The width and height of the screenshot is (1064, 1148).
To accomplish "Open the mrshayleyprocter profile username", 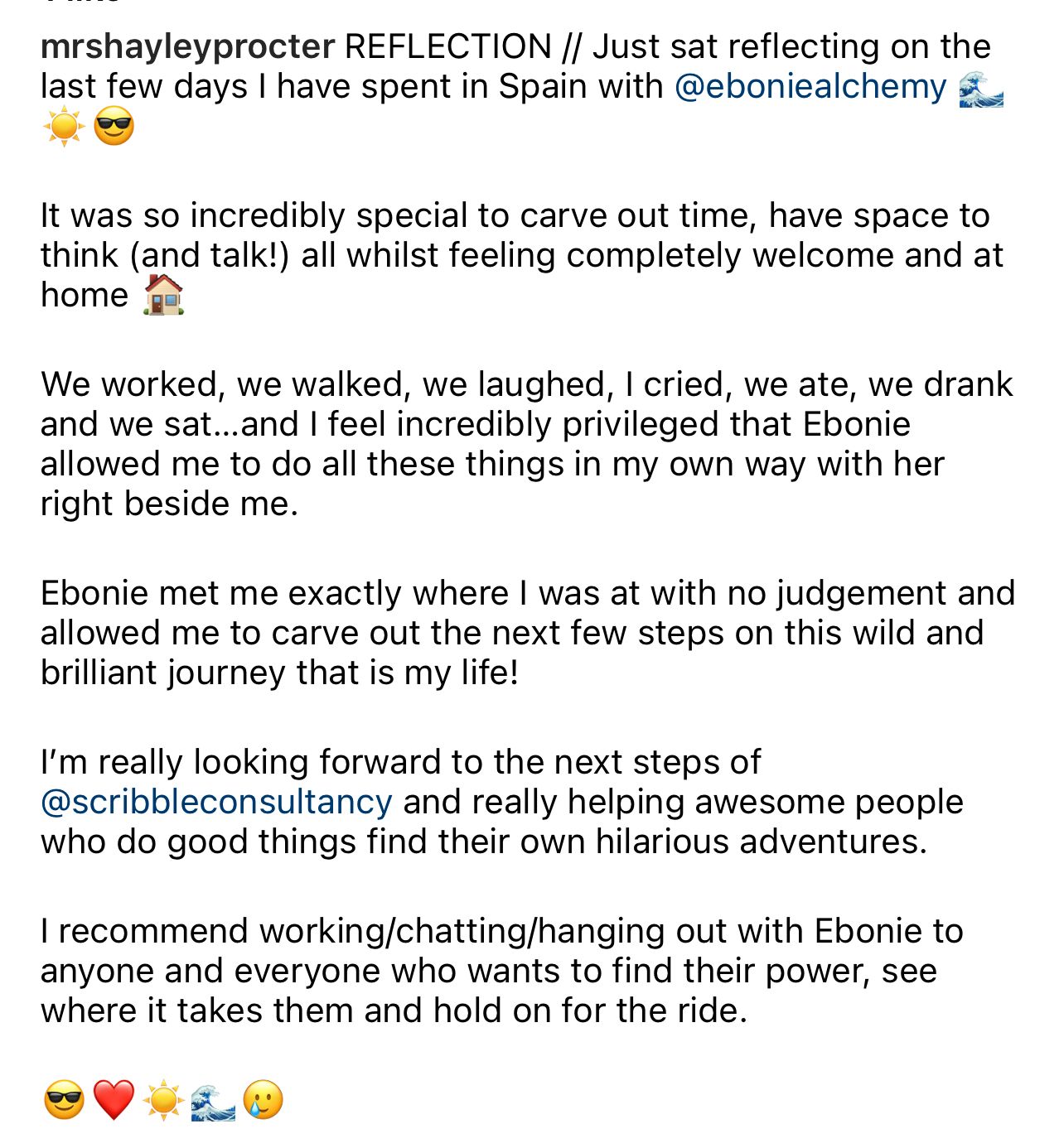I will (187, 46).
